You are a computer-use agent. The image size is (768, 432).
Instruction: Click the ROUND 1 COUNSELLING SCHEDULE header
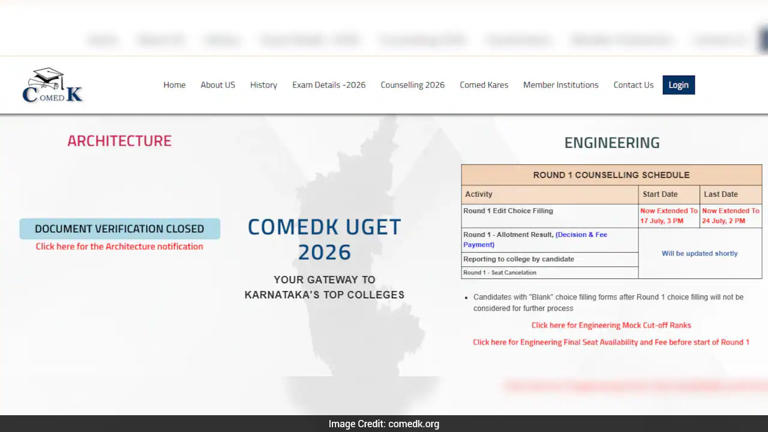click(611, 175)
